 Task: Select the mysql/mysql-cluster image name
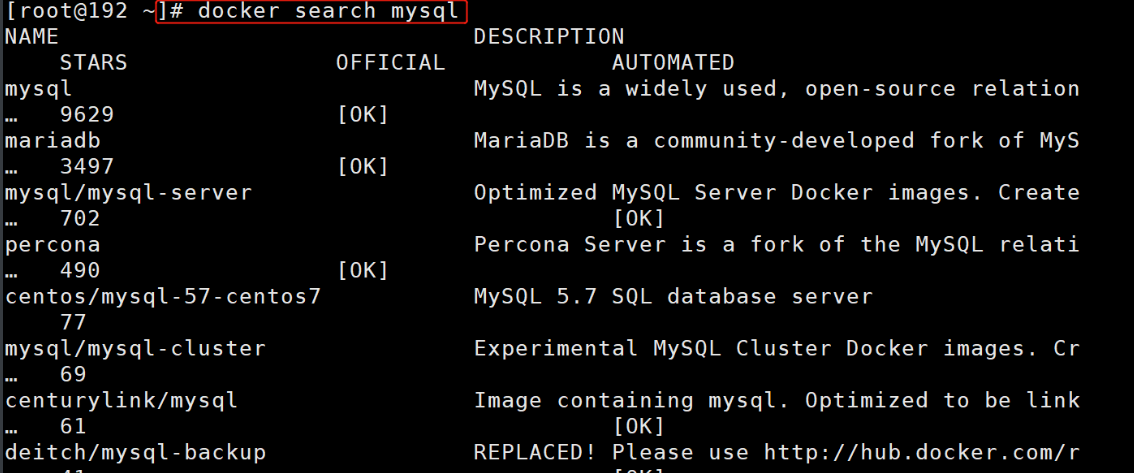[135, 349]
